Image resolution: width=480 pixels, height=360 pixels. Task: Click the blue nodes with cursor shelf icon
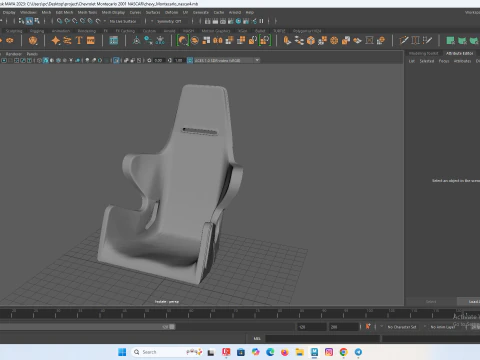point(148,41)
